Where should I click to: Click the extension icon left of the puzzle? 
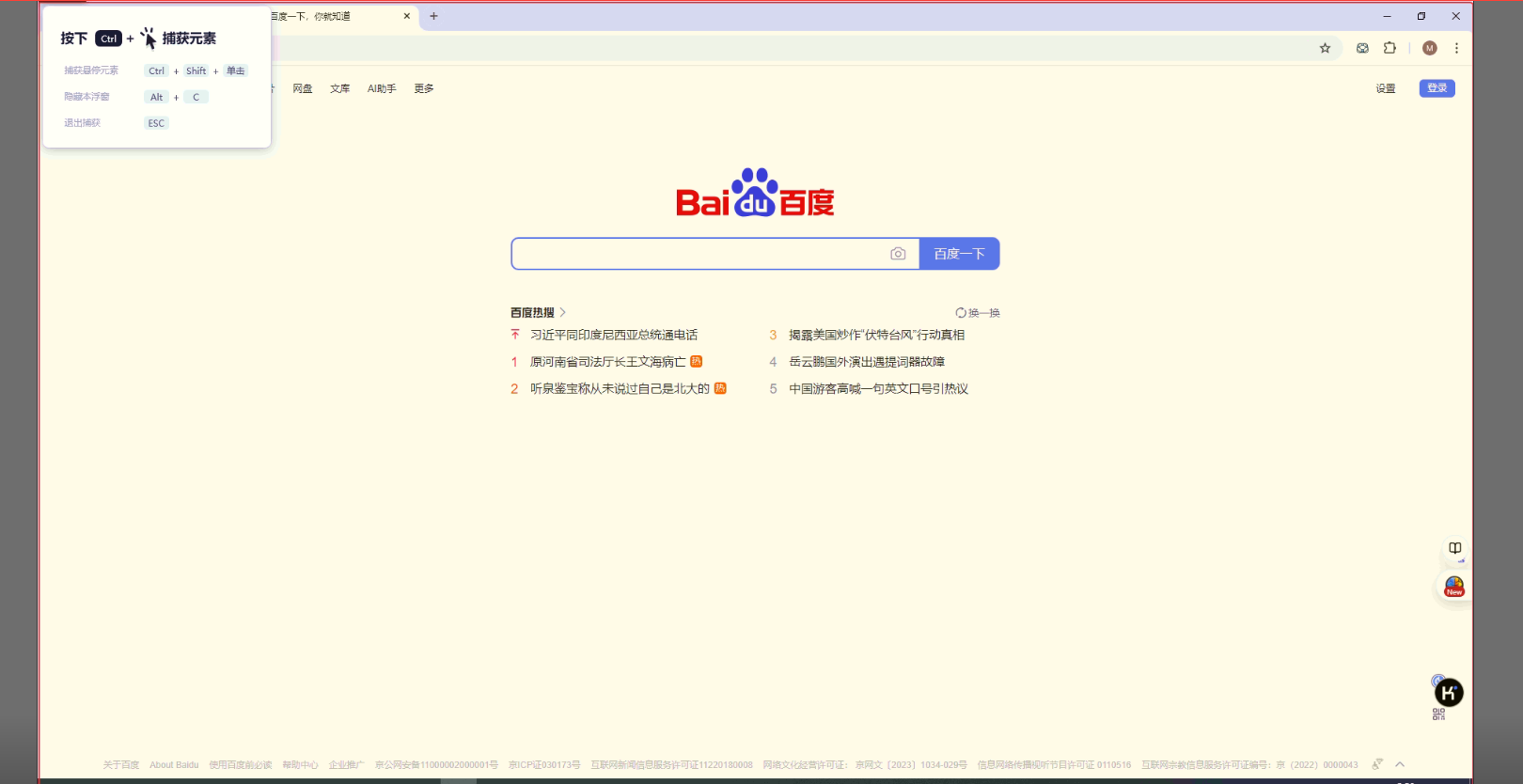pos(1362,48)
